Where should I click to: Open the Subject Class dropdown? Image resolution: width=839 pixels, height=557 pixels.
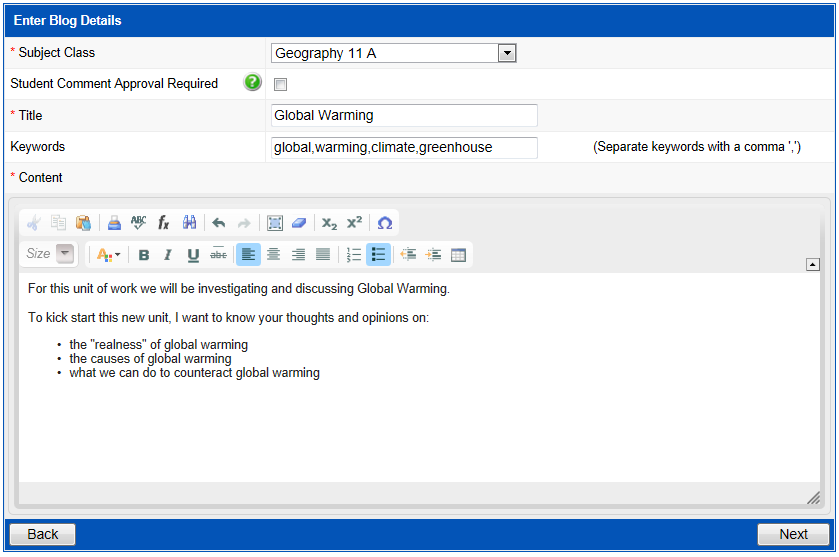pyautogui.click(x=507, y=53)
